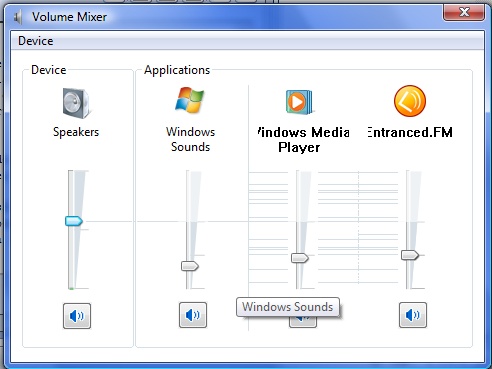The image size is (492, 369).
Task: Open the Device menu
Action: 36,41
